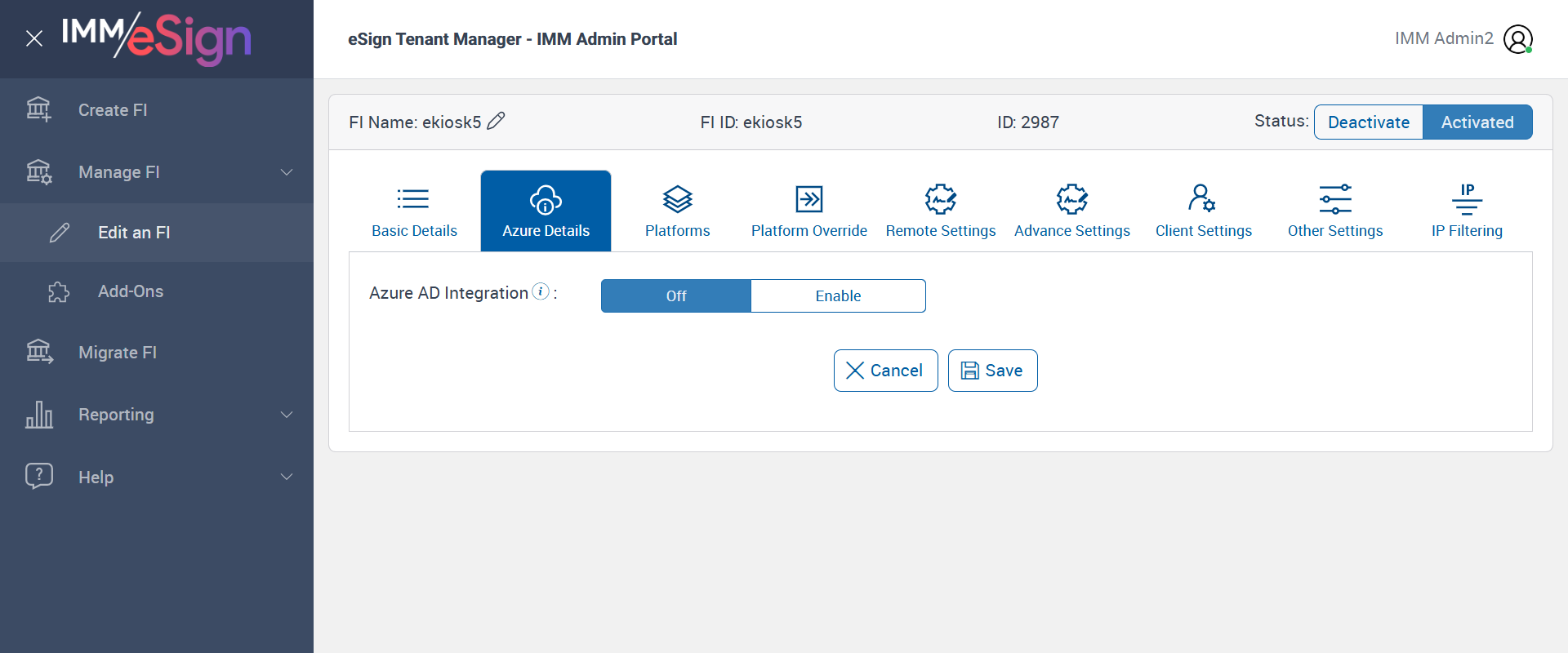Click the FI Name: ekiosk5 text

pos(415,122)
